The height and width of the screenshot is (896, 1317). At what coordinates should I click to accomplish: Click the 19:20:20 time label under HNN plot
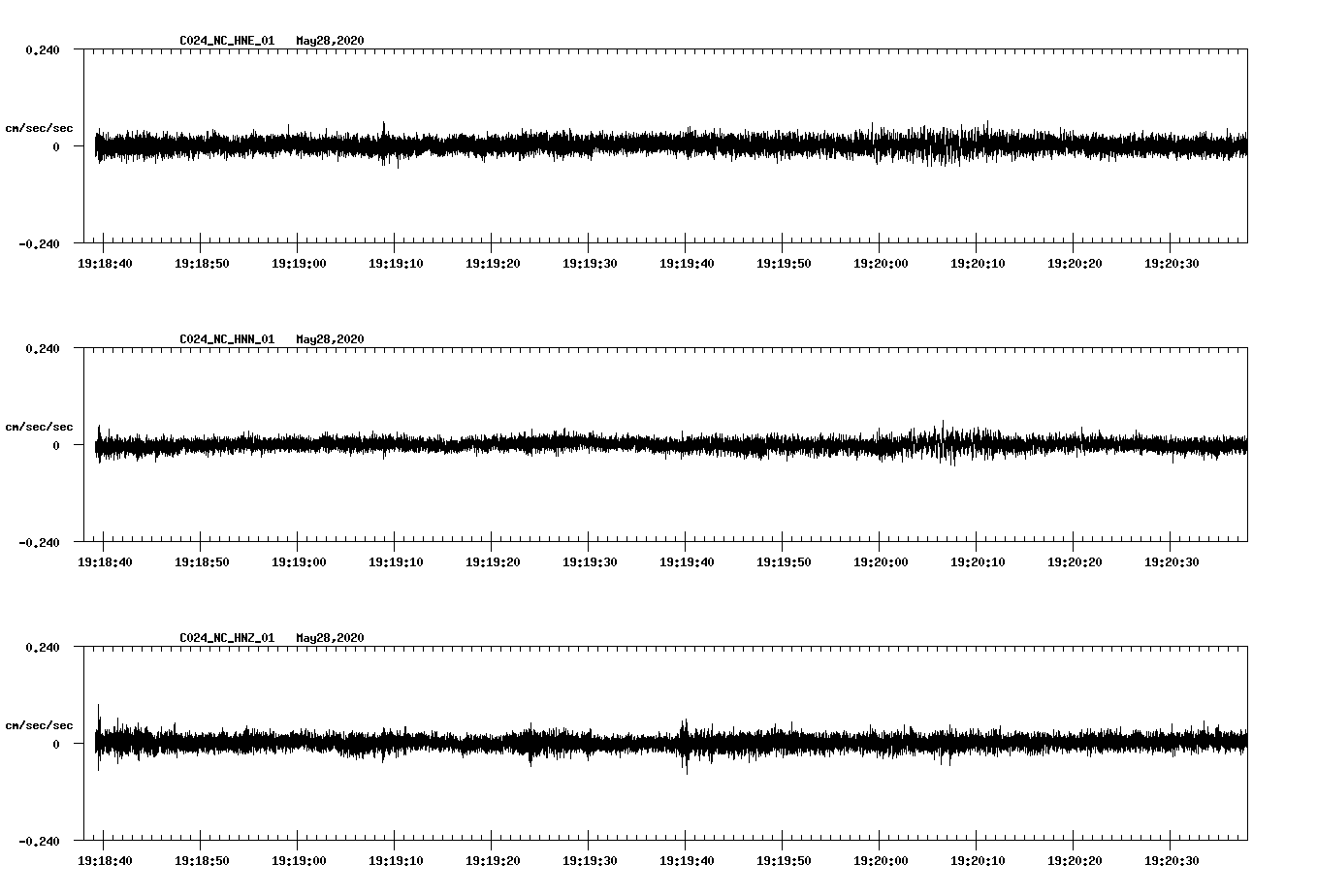pos(1075,561)
